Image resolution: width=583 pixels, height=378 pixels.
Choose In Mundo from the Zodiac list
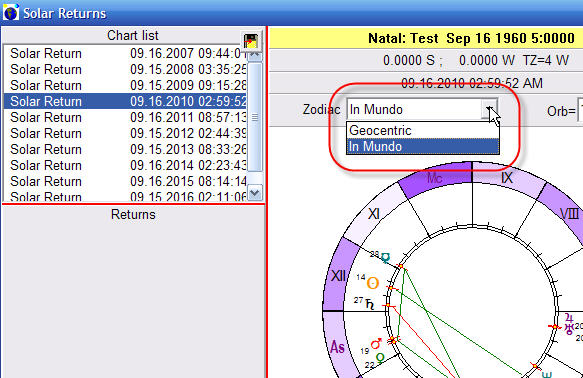click(x=422, y=146)
